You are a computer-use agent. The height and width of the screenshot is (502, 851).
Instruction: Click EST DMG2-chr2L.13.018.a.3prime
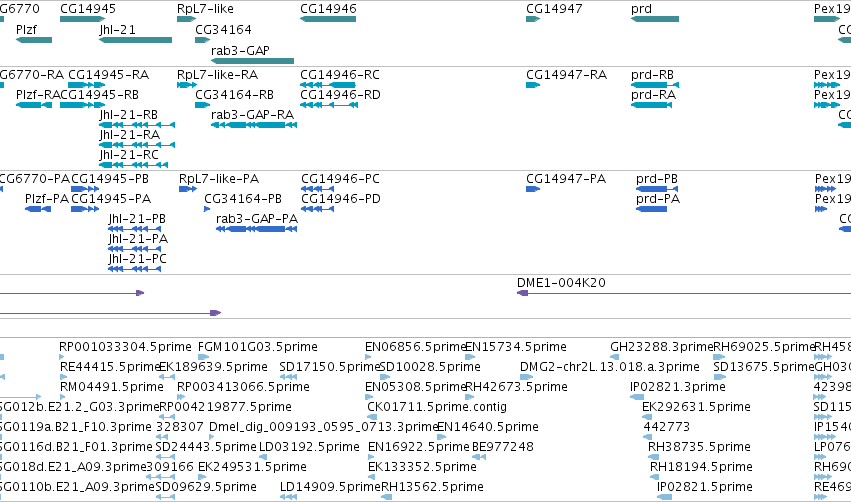point(609,367)
